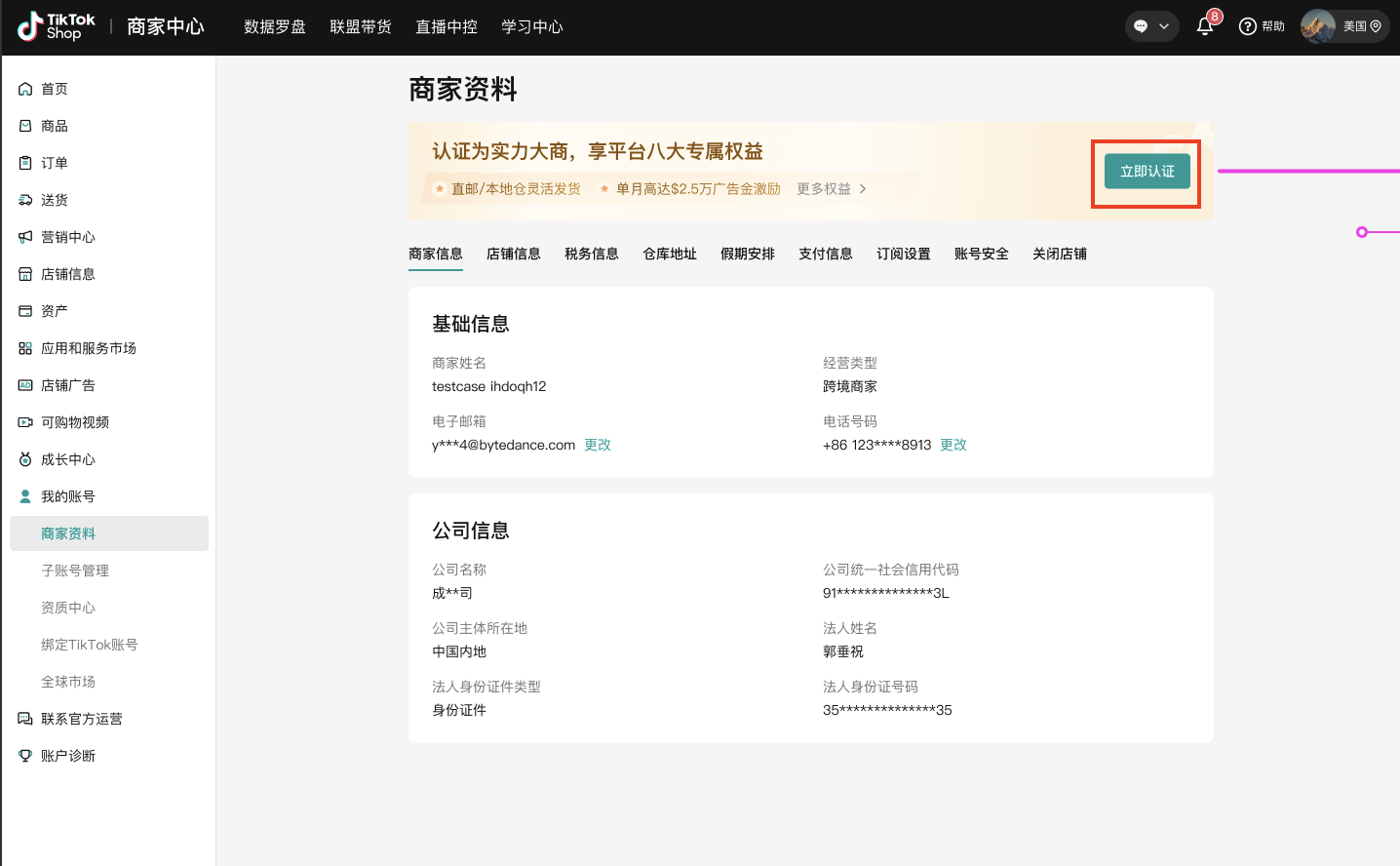Click the 单月高达$2.5万广告金激励 benefit text
Image resolution: width=1400 pixels, height=866 pixels.
tap(698, 189)
